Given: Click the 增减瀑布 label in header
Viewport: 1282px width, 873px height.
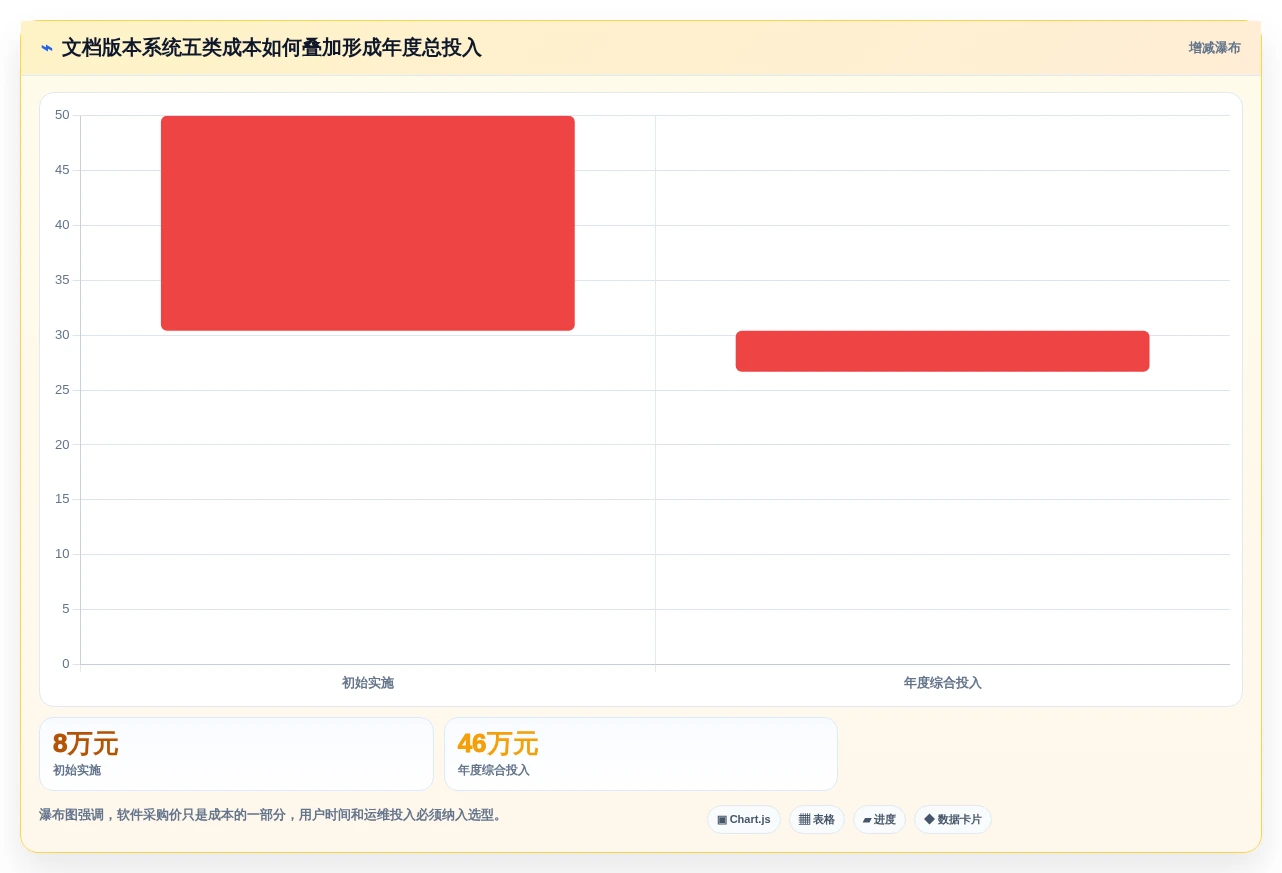Looking at the screenshot, I should tap(1214, 48).
